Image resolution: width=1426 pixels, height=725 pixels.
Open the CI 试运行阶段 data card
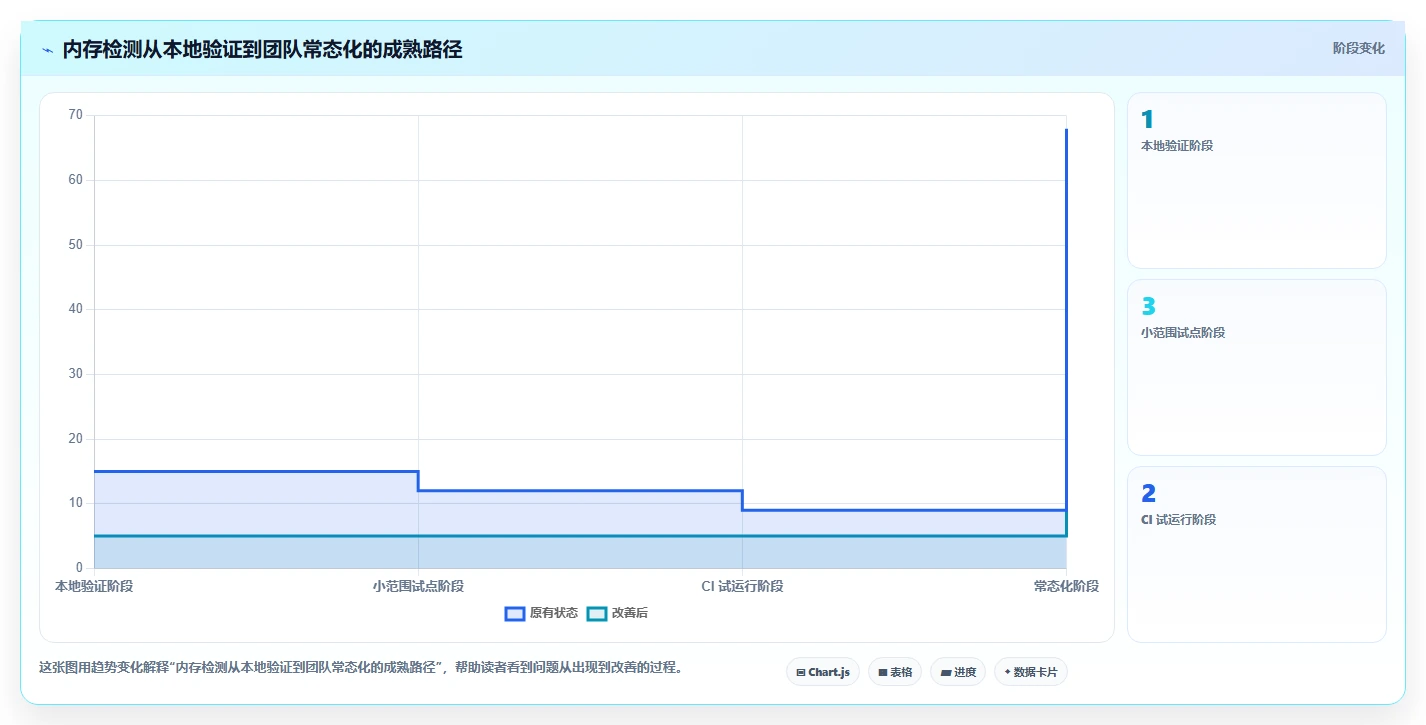coord(1257,554)
